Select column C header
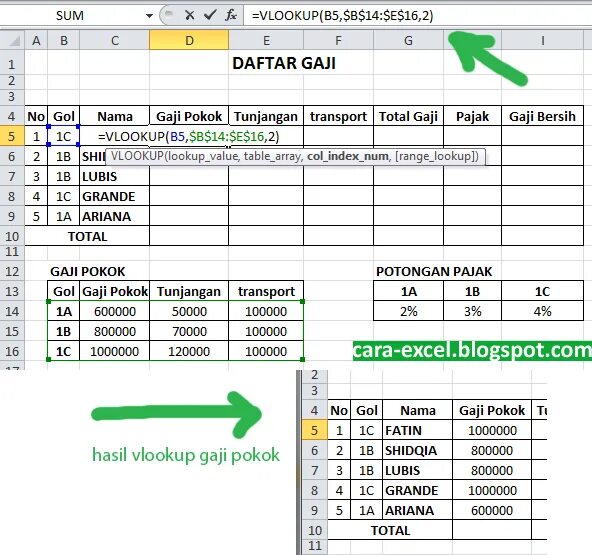 (115, 40)
